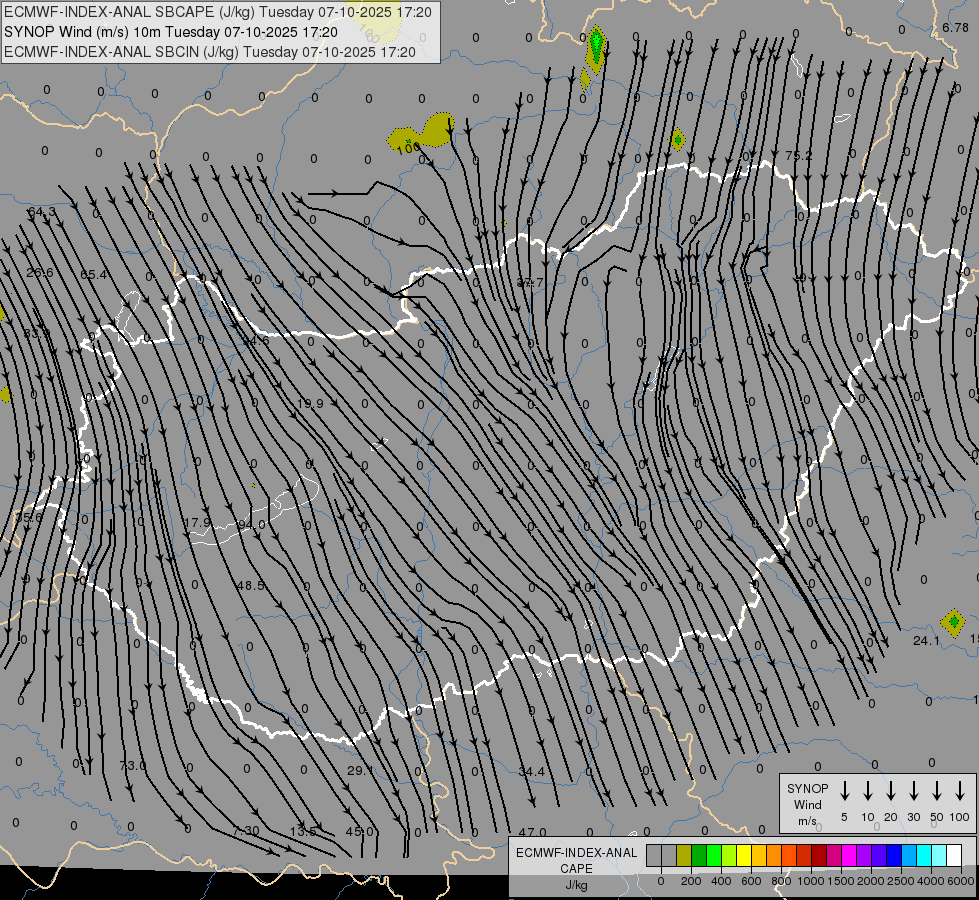This screenshot has height=900, width=979.
Task: Select the 100 m/s wind arrow symbol
Action: (960, 791)
